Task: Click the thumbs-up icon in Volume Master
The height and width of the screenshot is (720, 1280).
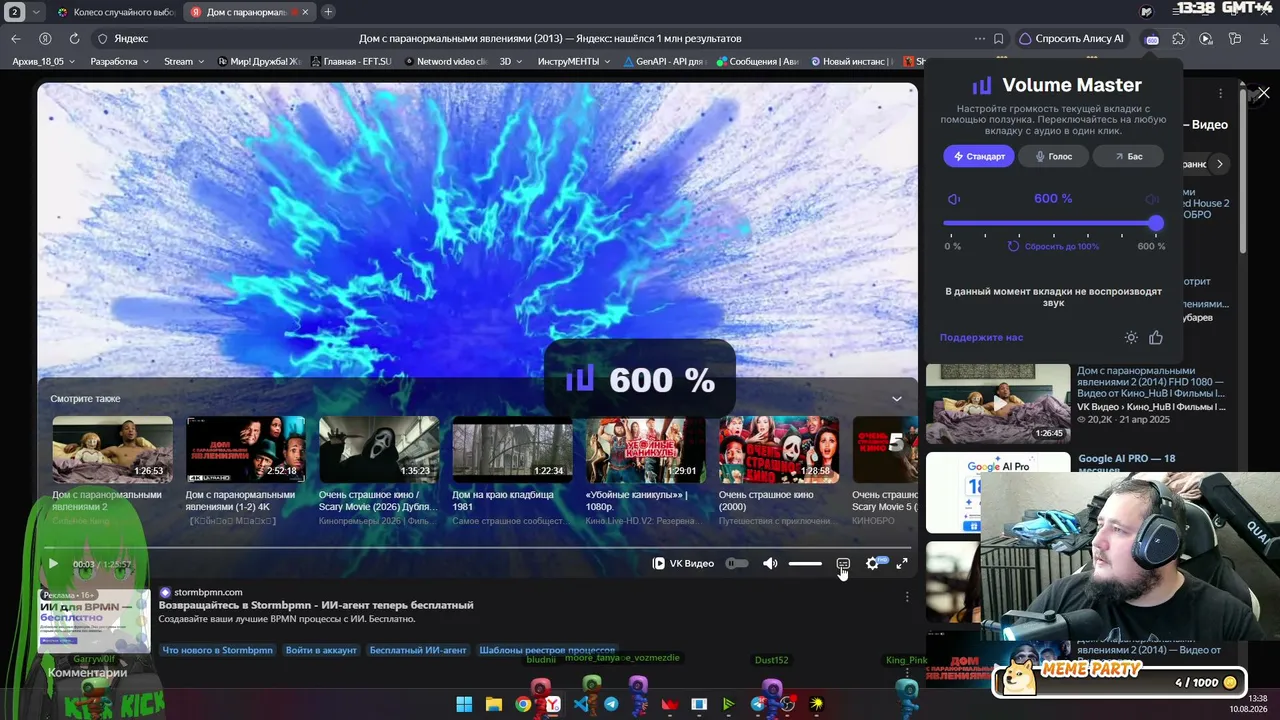Action: (x=1156, y=338)
